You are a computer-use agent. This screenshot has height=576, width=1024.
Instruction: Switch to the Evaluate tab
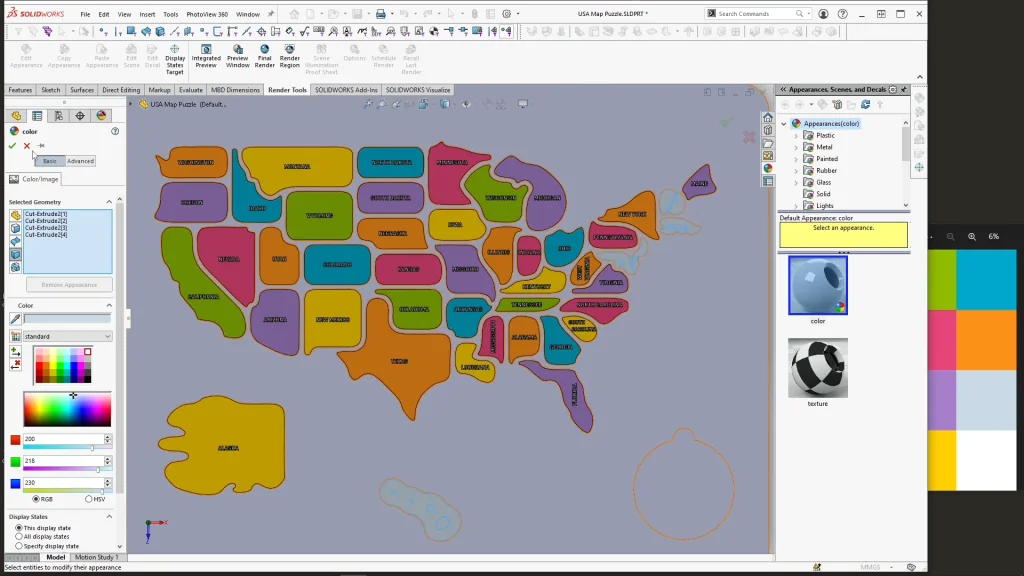[x=190, y=90]
